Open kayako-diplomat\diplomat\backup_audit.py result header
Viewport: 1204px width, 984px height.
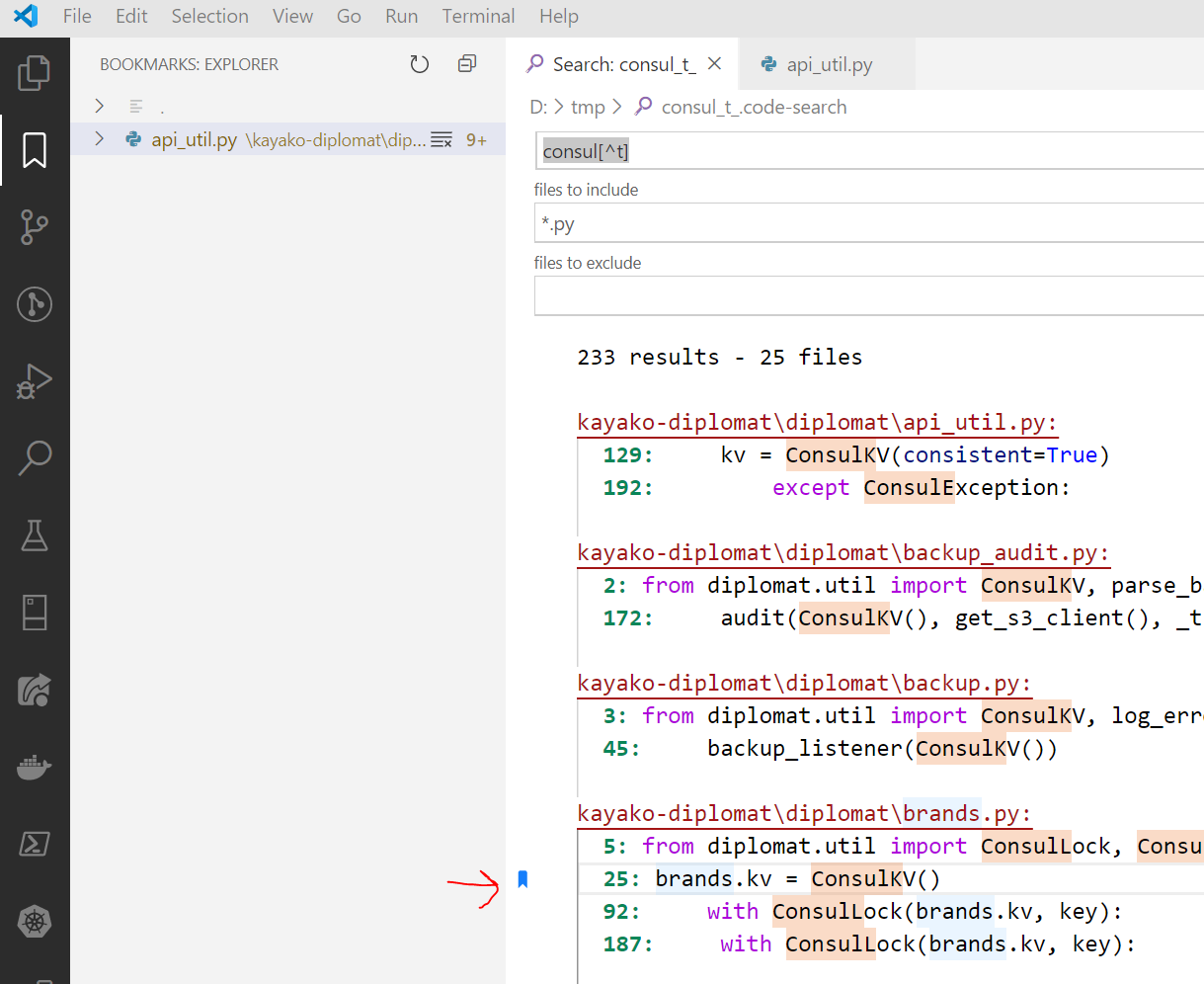coord(843,552)
